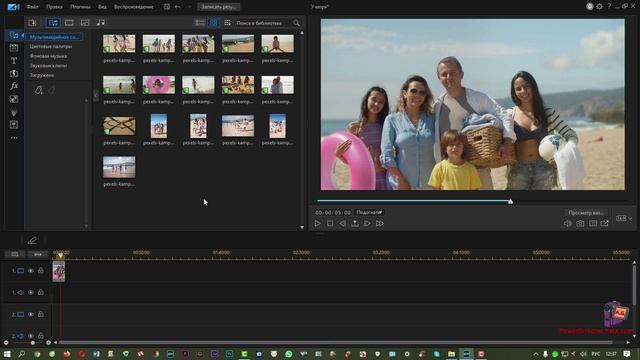640x360 pixels.
Task: Lock video track 1
Action: click(x=41, y=271)
